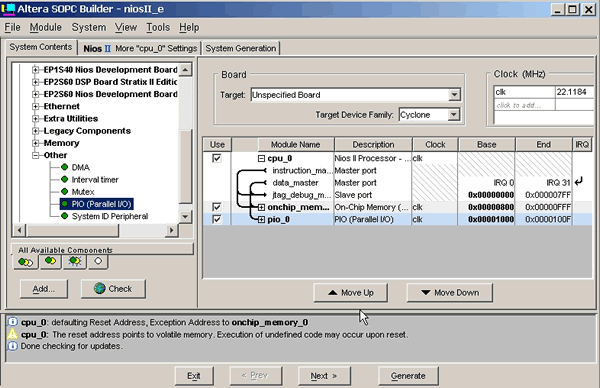
Task: Open the File menu
Action: click(12, 28)
